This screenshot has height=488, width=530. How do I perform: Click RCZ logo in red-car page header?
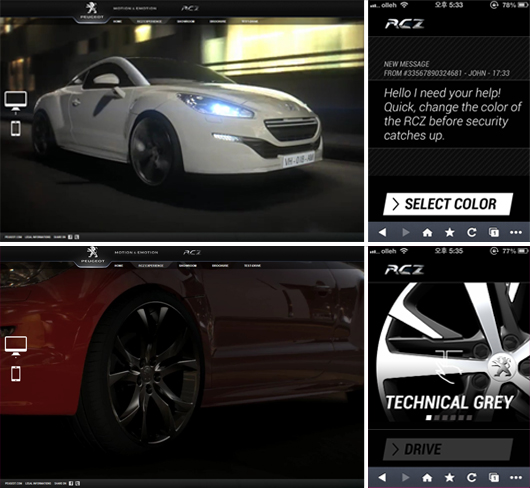tap(192, 252)
